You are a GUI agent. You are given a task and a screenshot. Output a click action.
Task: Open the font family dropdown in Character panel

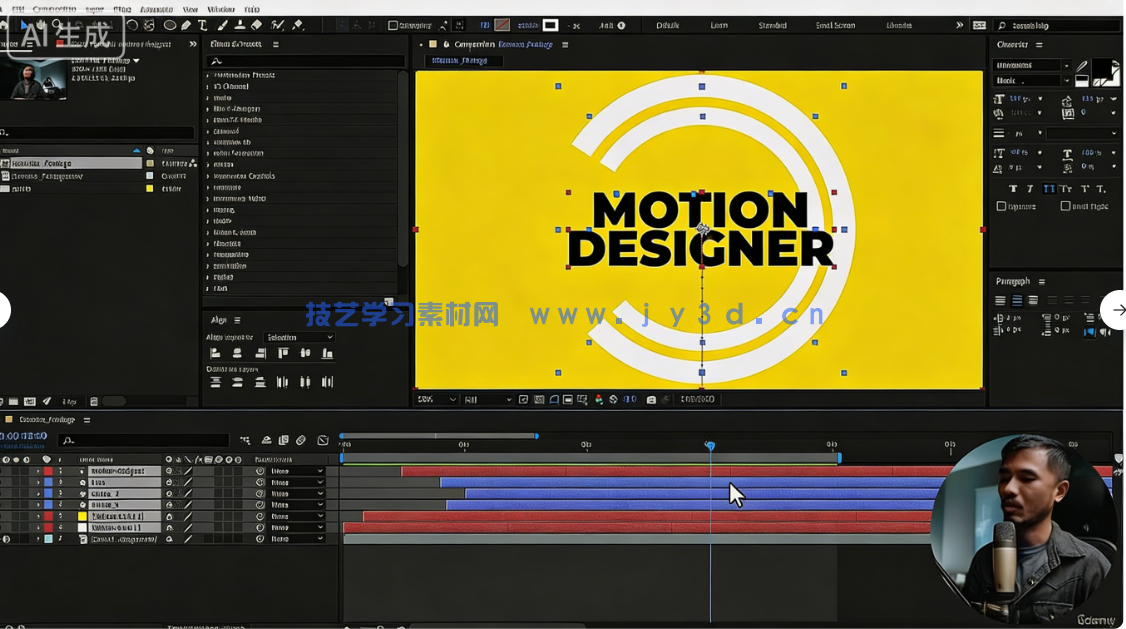[x=1030, y=64]
